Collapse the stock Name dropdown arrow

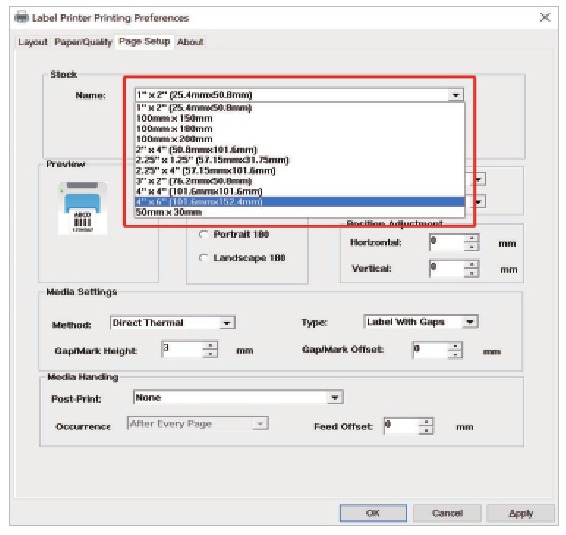456,95
